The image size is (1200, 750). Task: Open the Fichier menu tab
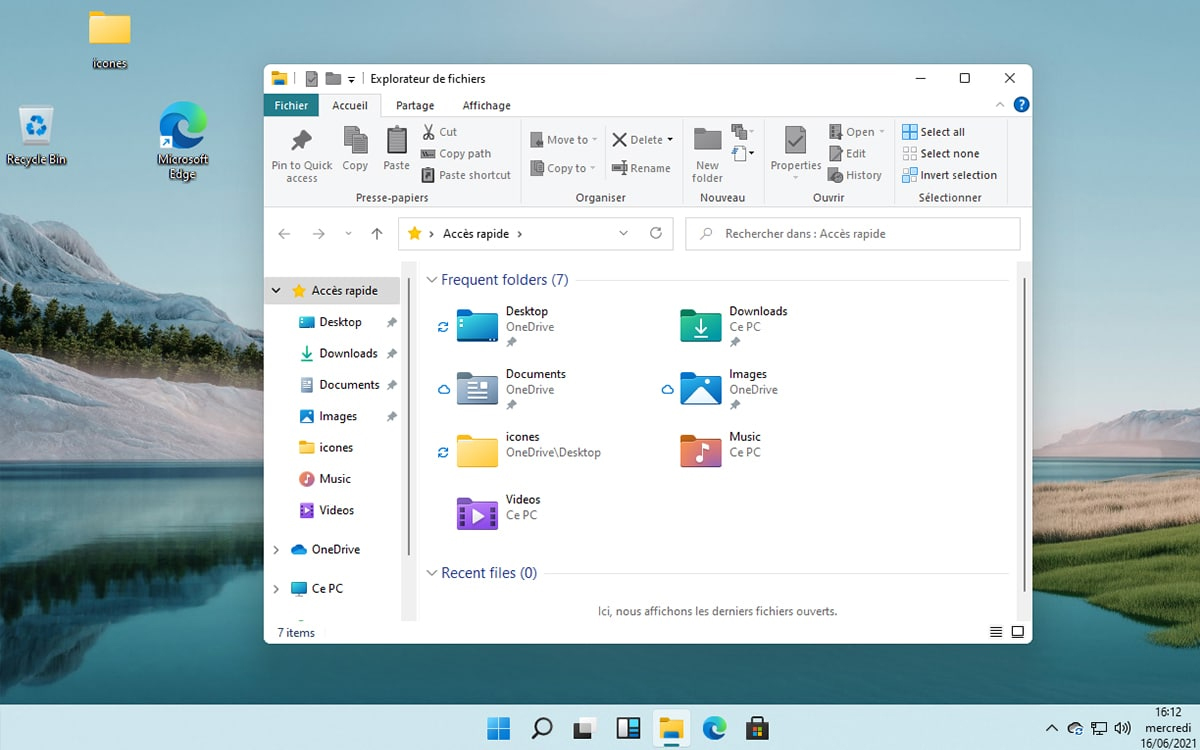tap(291, 105)
